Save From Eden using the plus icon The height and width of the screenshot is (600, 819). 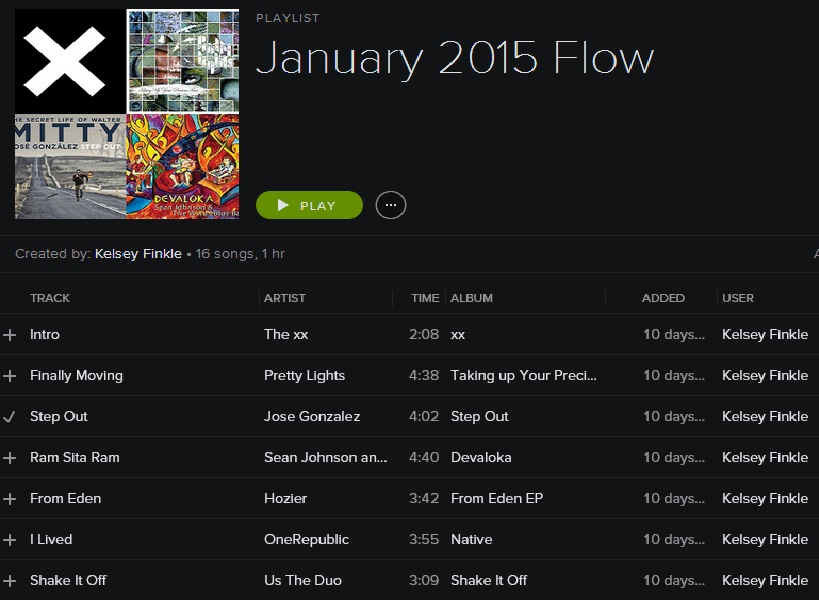click(10, 499)
